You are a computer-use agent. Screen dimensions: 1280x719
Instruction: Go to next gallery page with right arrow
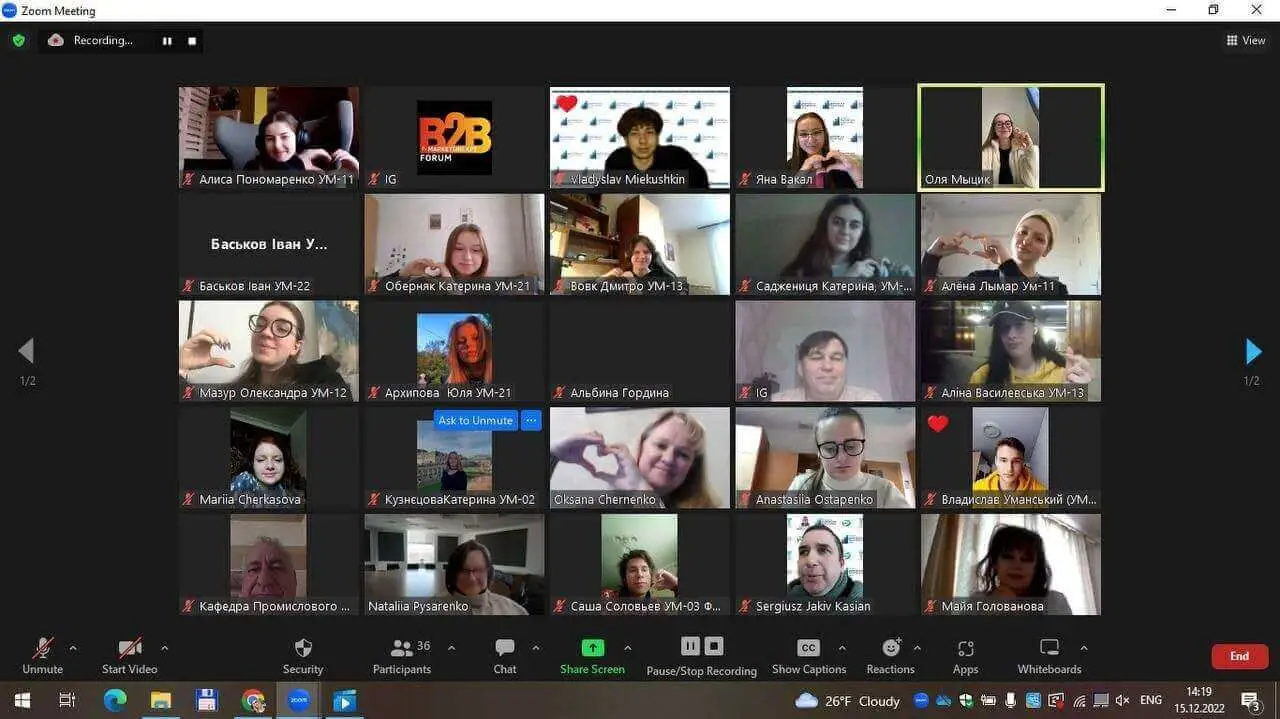point(1253,351)
